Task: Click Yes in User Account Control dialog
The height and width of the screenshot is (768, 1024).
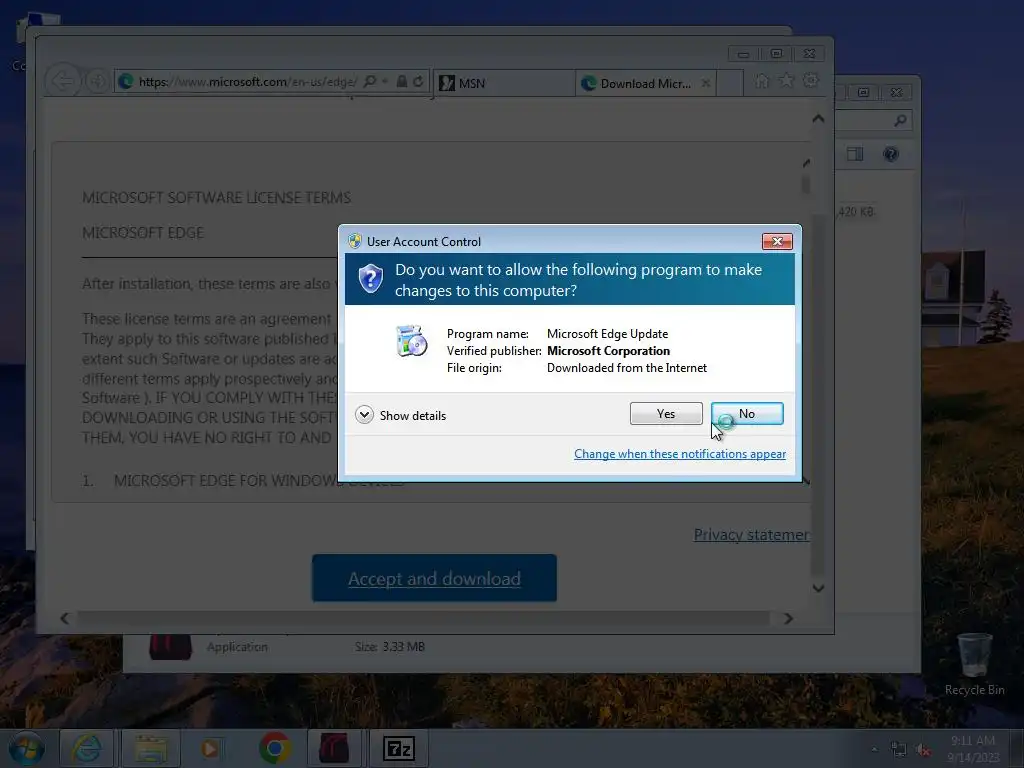Action: pyautogui.click(x=665, y=413)
